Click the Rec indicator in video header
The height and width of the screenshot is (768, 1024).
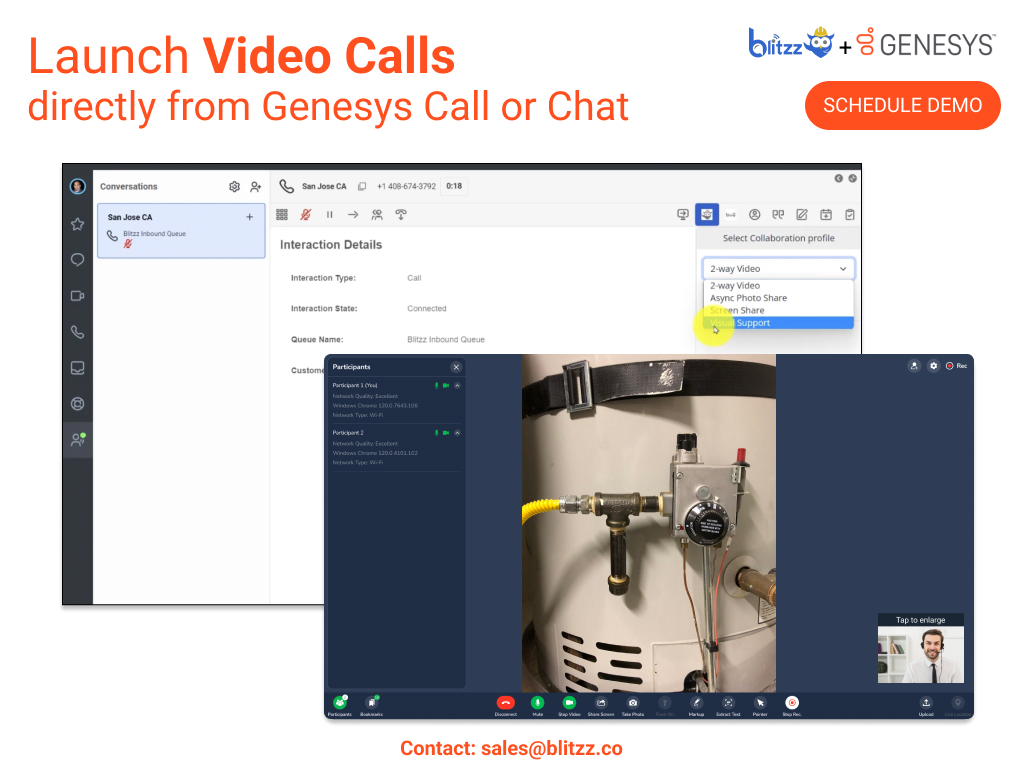pyautogui.click(x=956, y=366)
